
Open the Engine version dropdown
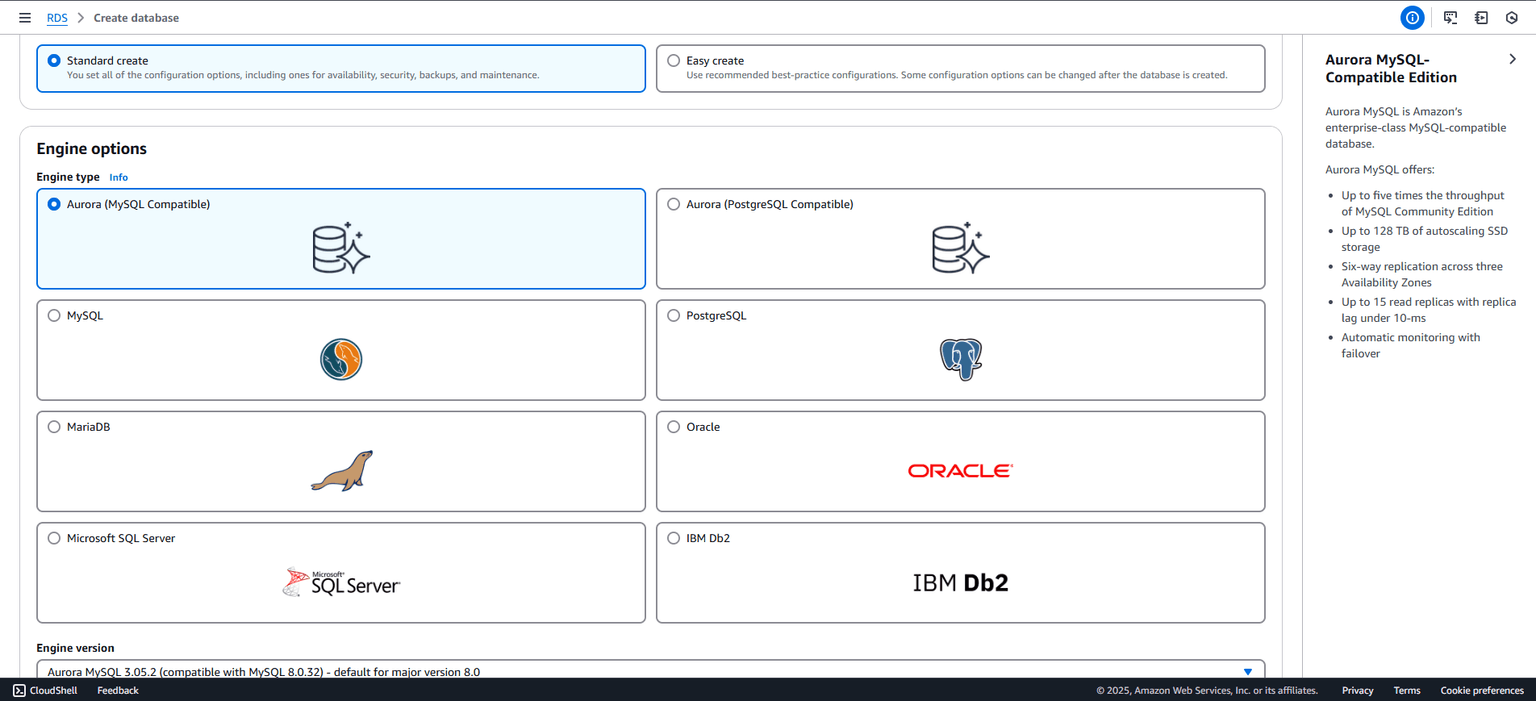pos(650,671)
